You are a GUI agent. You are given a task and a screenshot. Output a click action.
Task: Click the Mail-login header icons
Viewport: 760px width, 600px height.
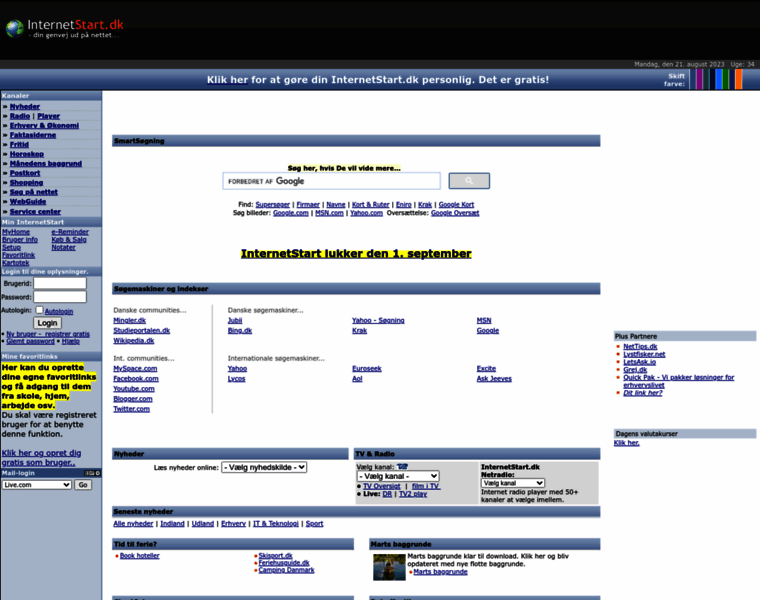pyautogui.click(x=92, y=473)
